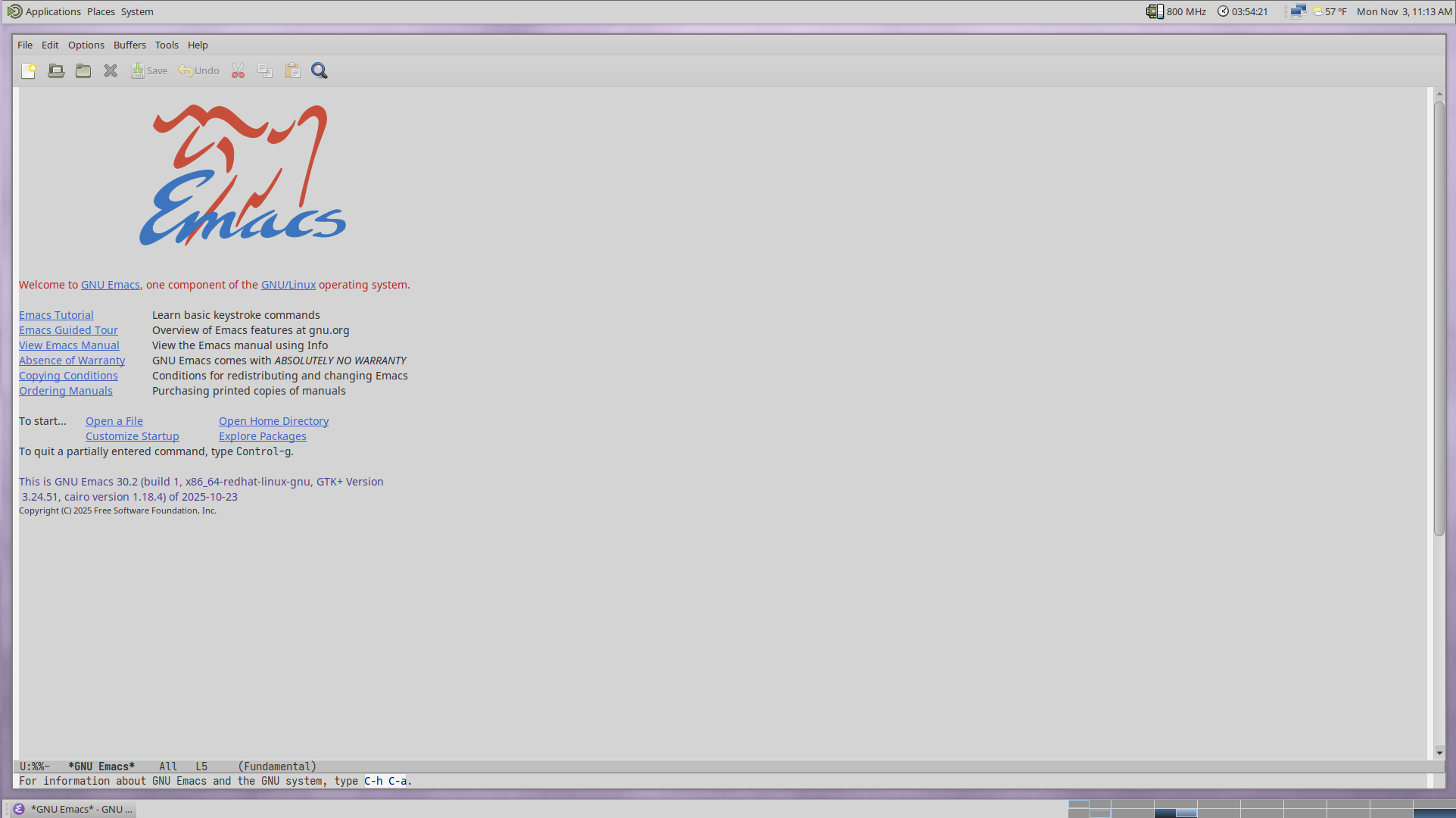The width and height of the screenshot is (1456, 818).
Task: Click the Undo toolbar button
Action: [198, 70]
